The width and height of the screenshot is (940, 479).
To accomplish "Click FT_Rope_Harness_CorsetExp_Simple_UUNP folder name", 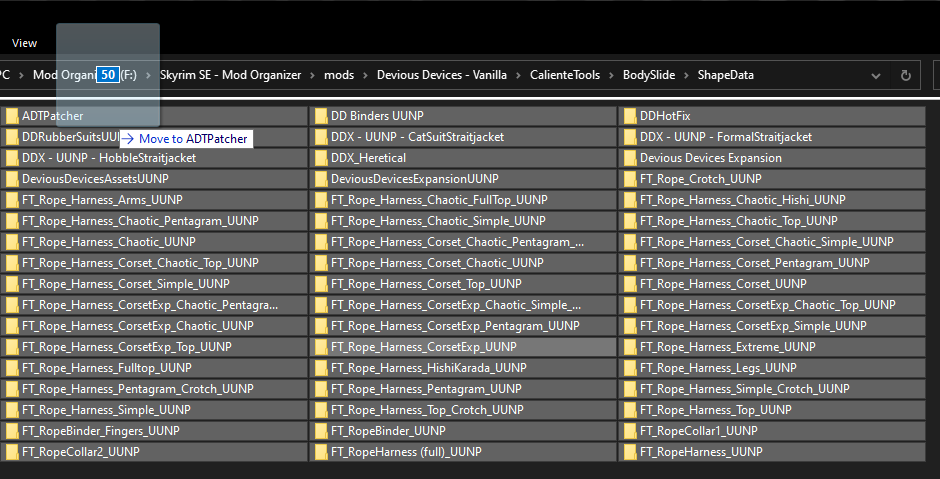I will 753,326.
